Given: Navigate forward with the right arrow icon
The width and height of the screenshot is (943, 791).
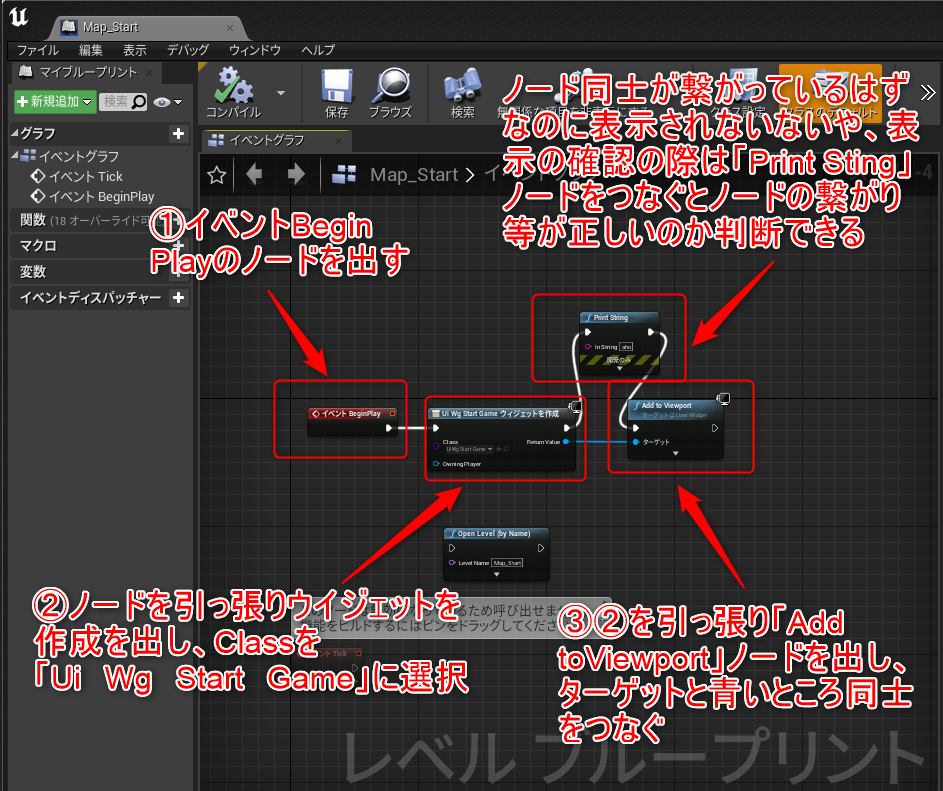Looking at the screenshot, I should (x=296, y=175).
